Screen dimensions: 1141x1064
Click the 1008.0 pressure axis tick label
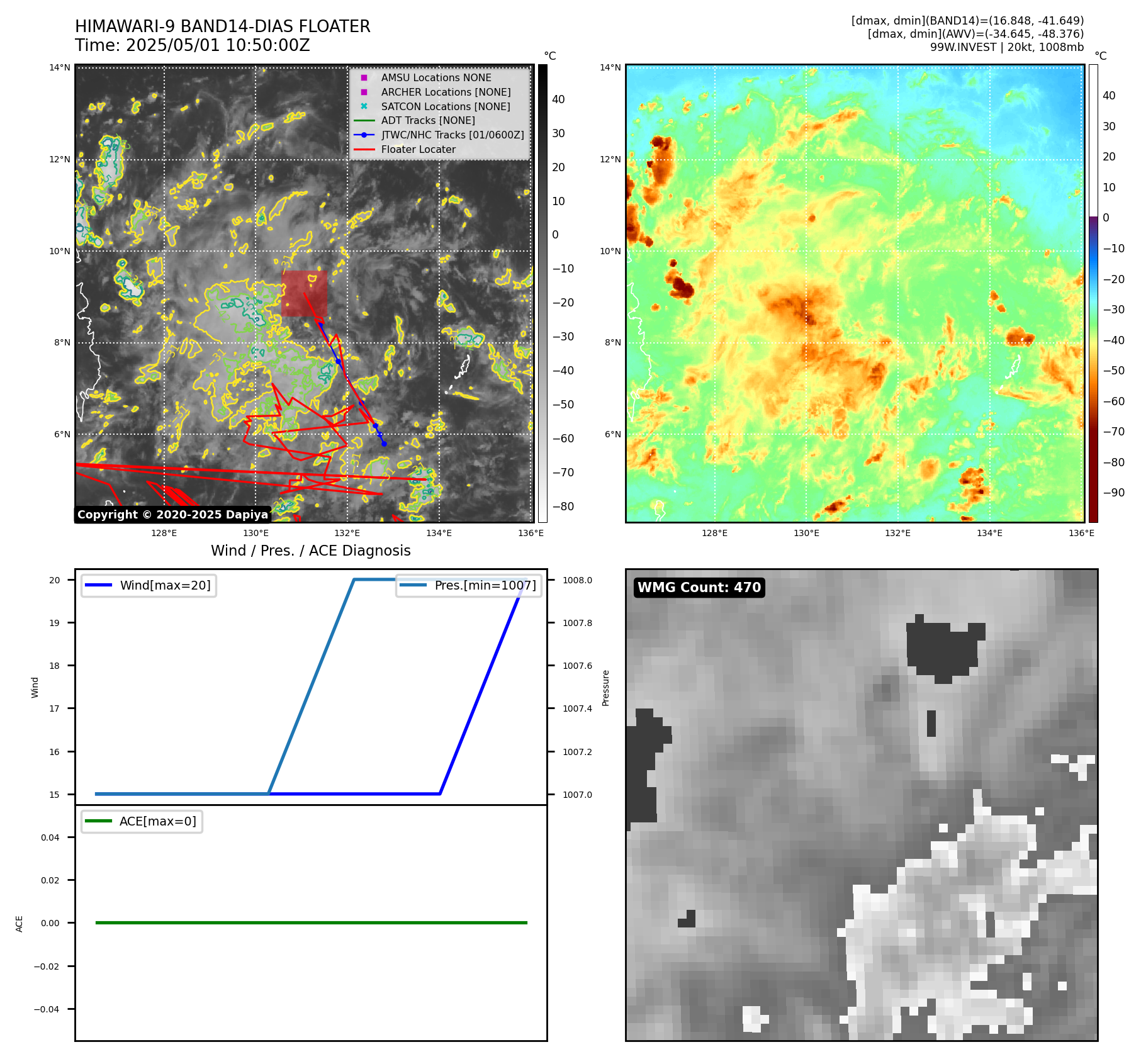(577, 580)
